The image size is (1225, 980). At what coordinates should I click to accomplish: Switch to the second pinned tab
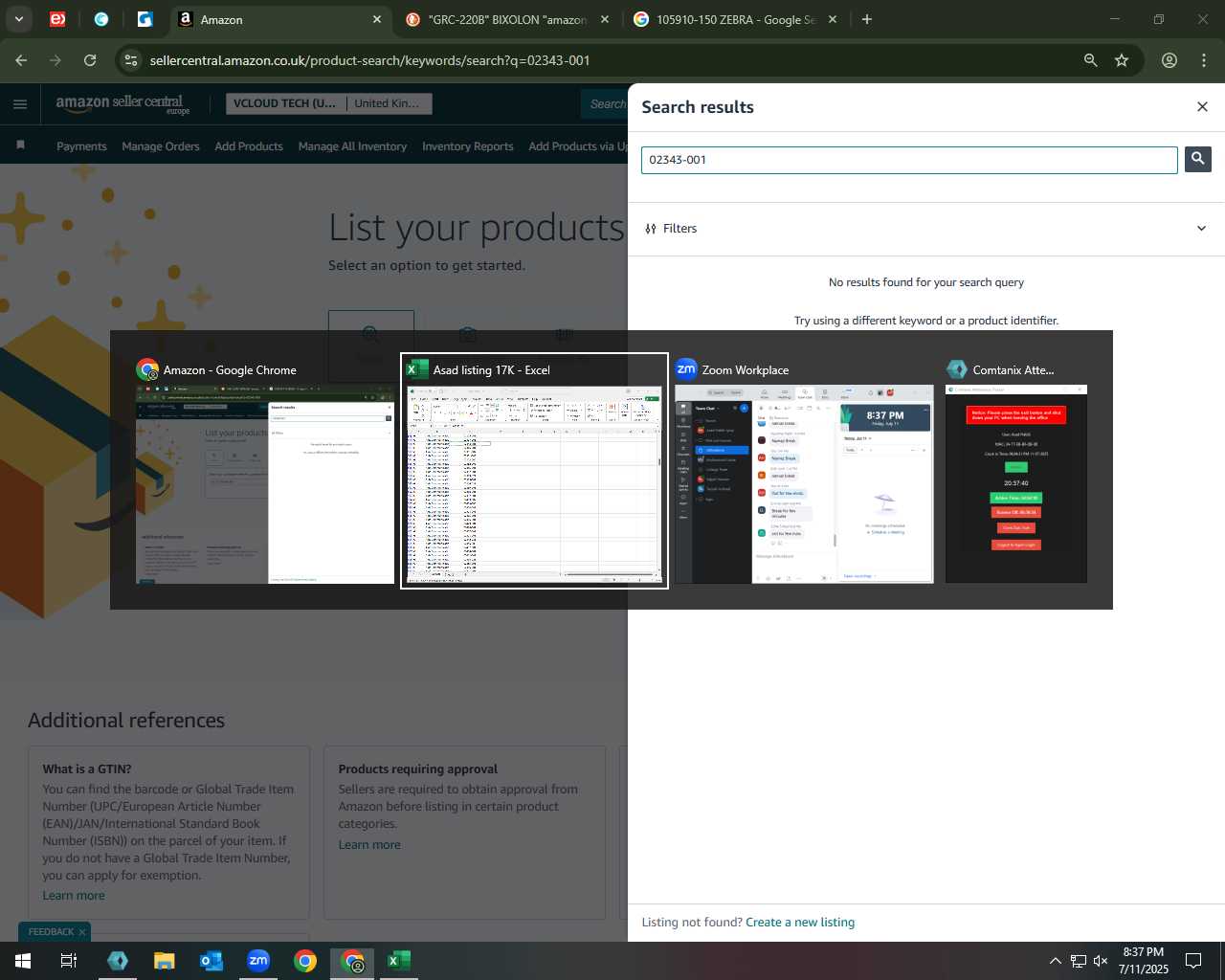click(101, 19)
